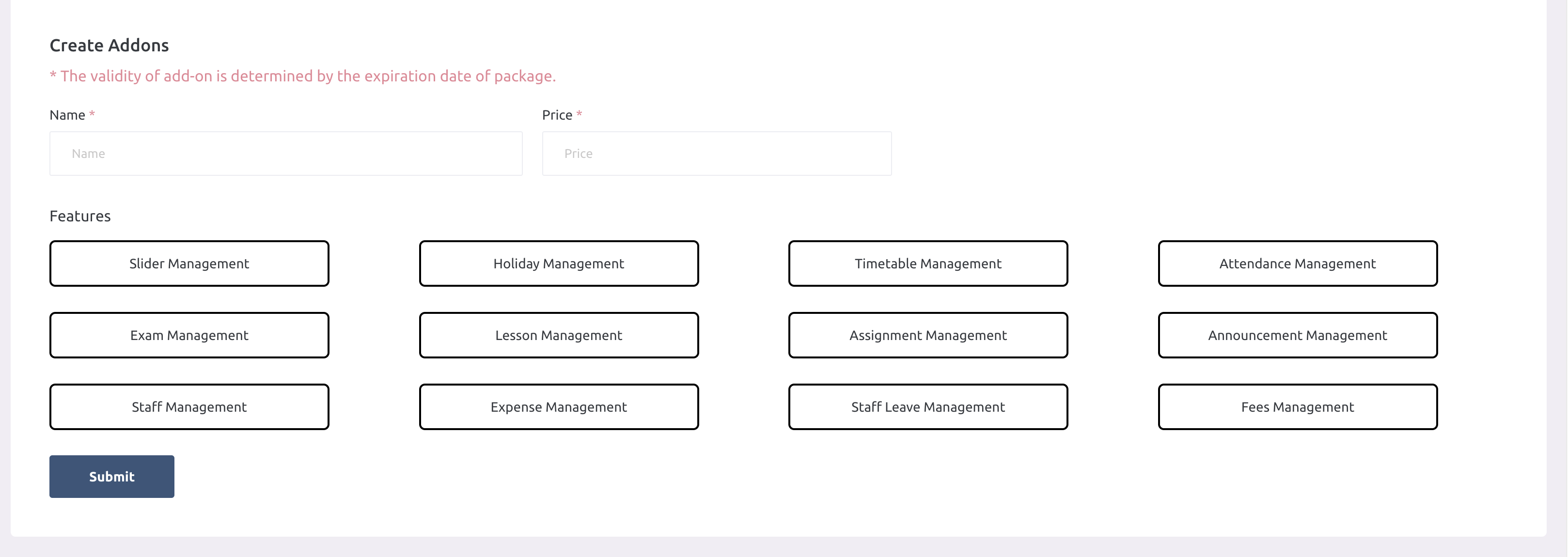Viewport: 1568px width, 557px height.
Task: Select the Fees Management feature
Action: [x=1297, y=407]
